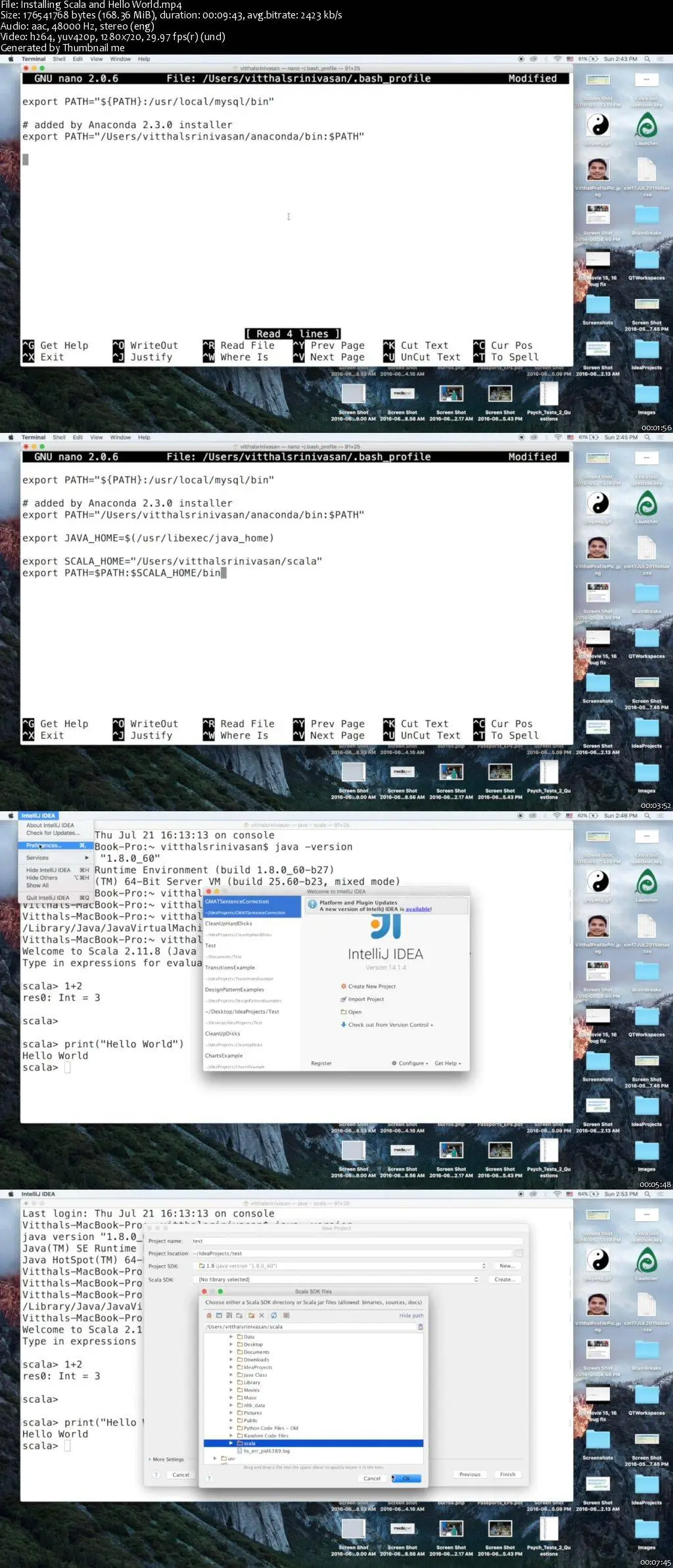Click Show All in IntelliJ IDEA menu
Viewport: 673px width, 1568px height.
55,885
